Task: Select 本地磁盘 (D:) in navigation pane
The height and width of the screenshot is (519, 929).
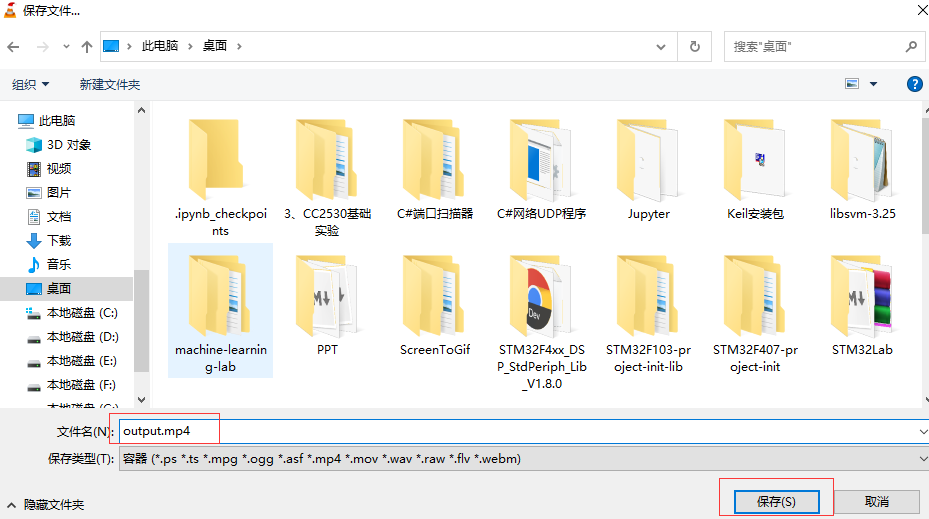Action: click(x=72, y=337)
